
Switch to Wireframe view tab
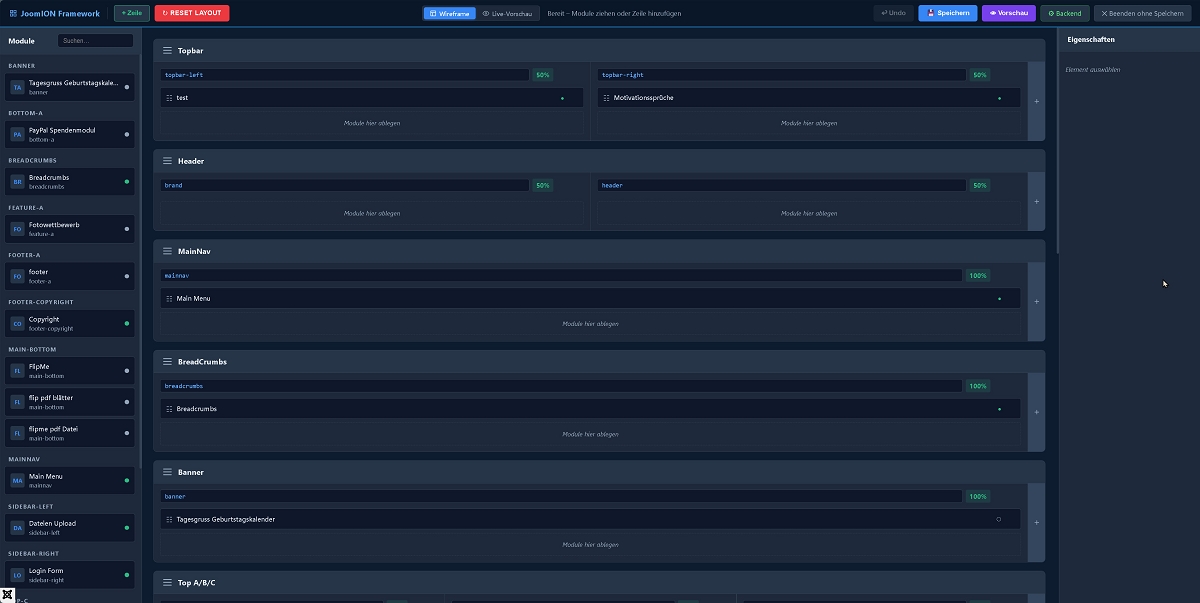coord(449,14)
